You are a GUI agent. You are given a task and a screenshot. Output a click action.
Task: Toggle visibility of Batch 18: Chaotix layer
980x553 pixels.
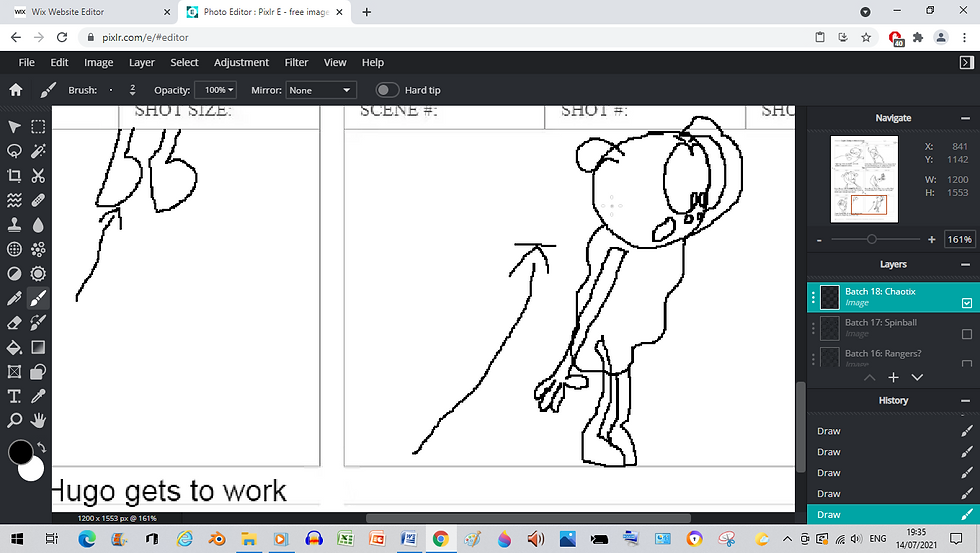[967, 303]
